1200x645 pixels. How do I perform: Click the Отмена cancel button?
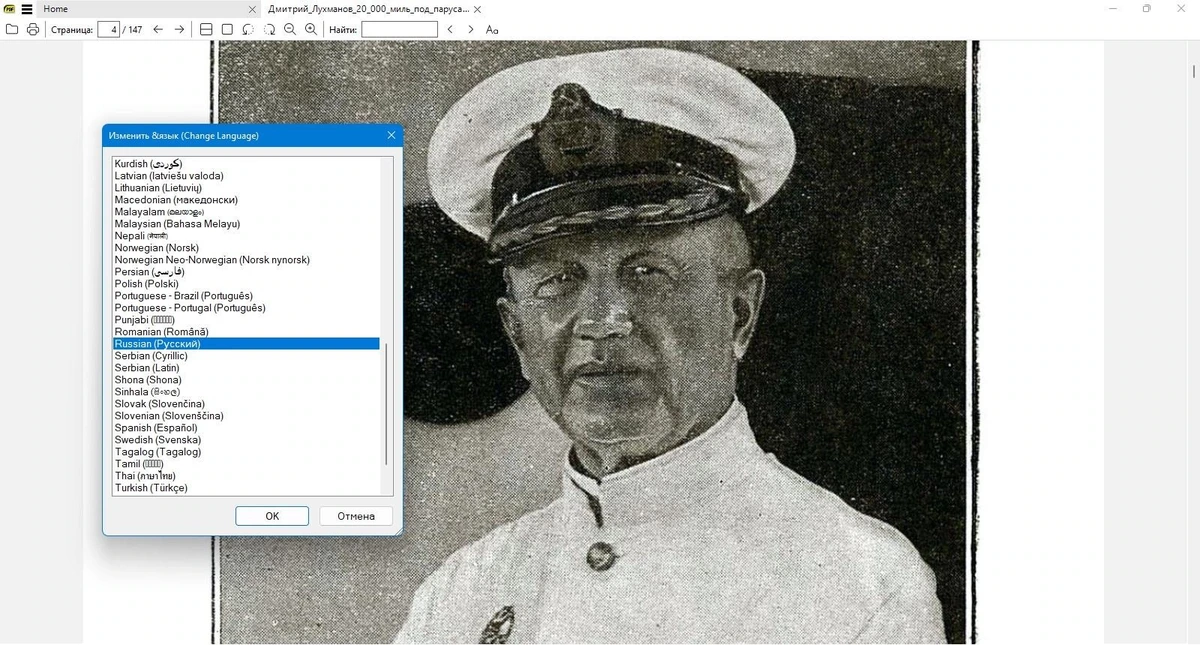[x=356, y=516]
